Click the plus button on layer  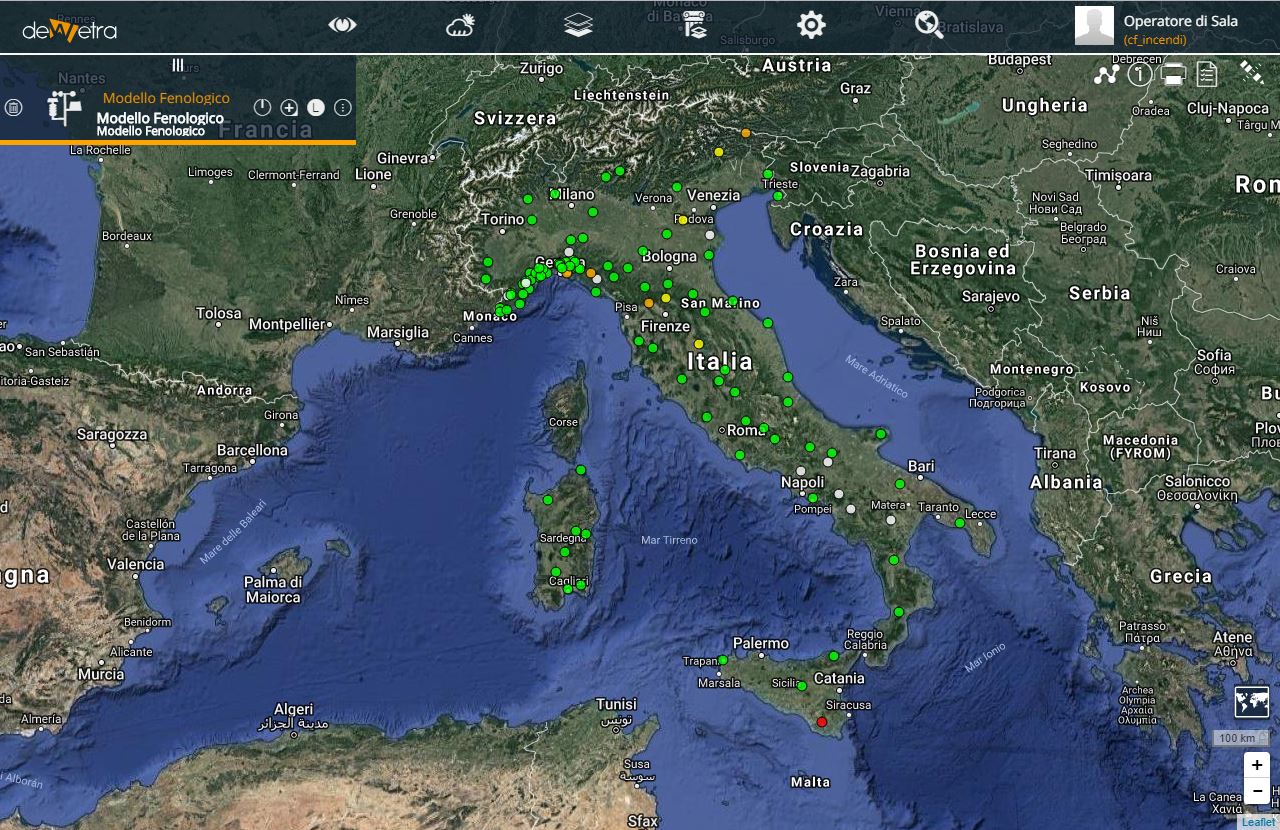(x=289, y=107)
